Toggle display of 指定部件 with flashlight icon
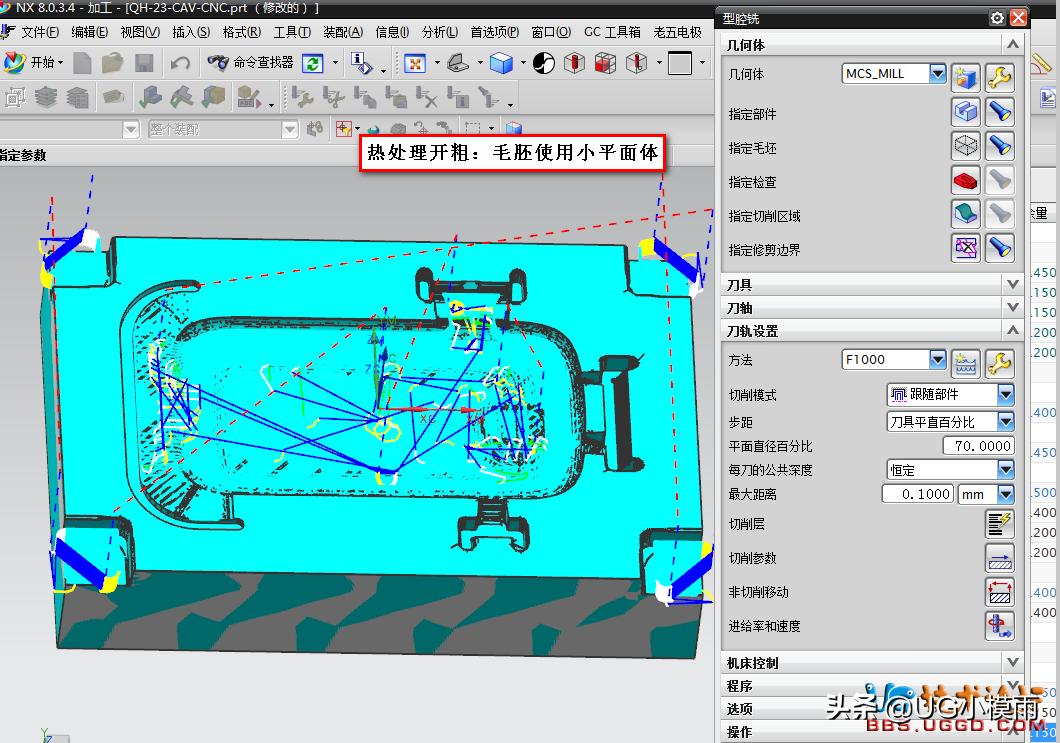This screenshot has width=1060, height=743. point(1000,111)
